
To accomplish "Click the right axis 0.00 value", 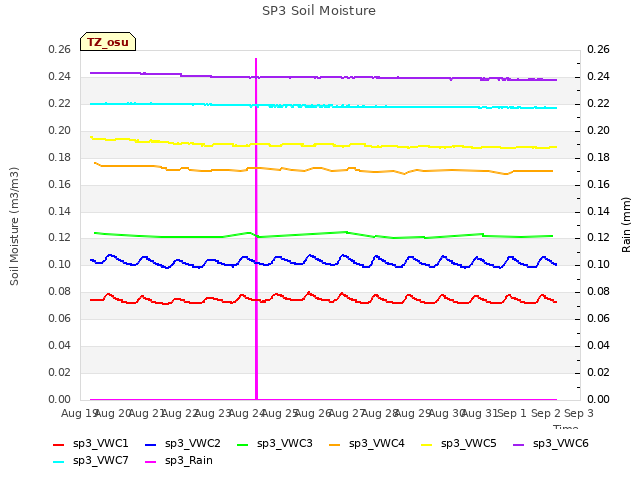I will (598, 399).
